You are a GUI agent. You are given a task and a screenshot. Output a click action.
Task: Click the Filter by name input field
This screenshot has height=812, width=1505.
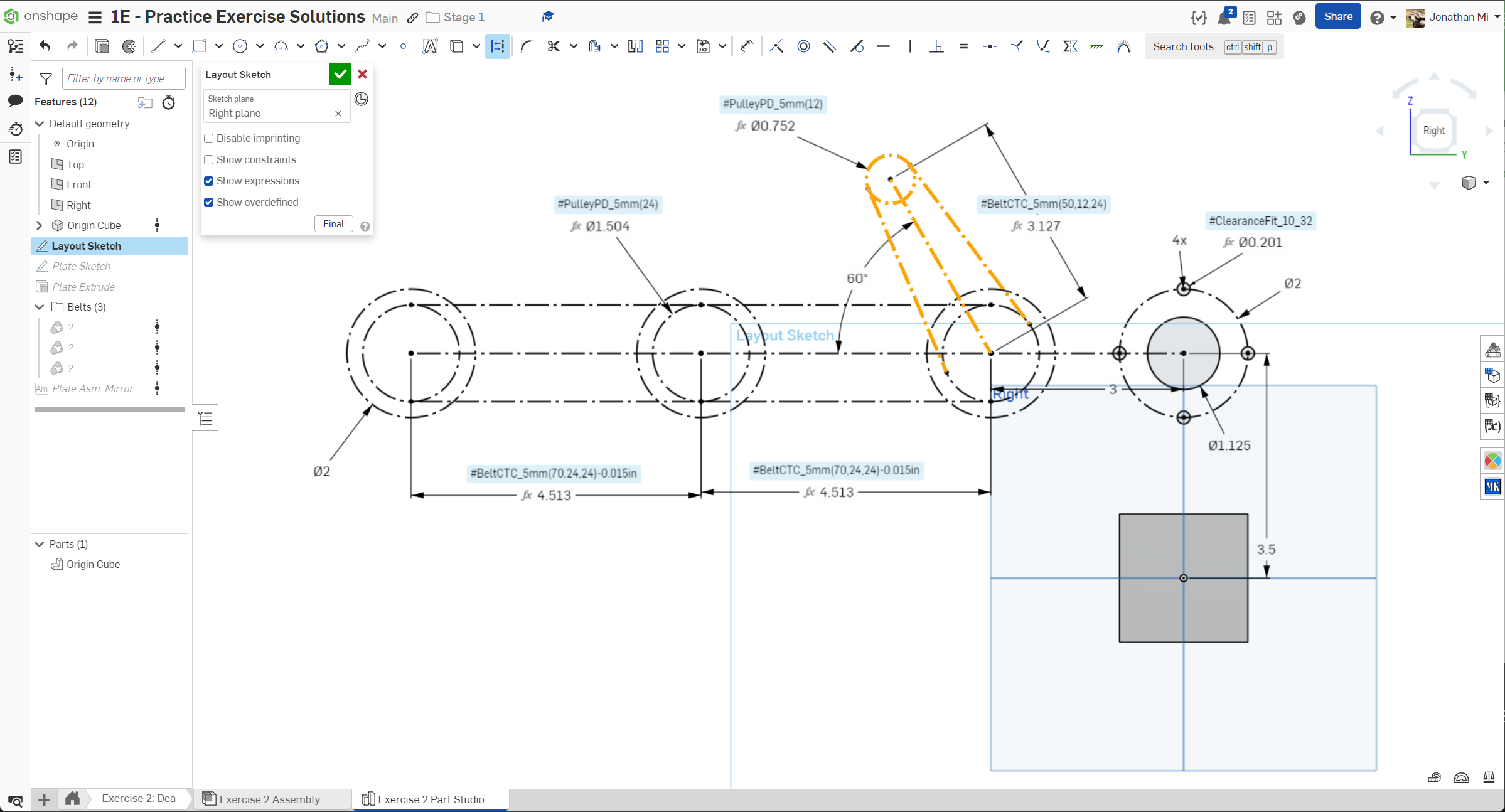(x=124, y=78)
